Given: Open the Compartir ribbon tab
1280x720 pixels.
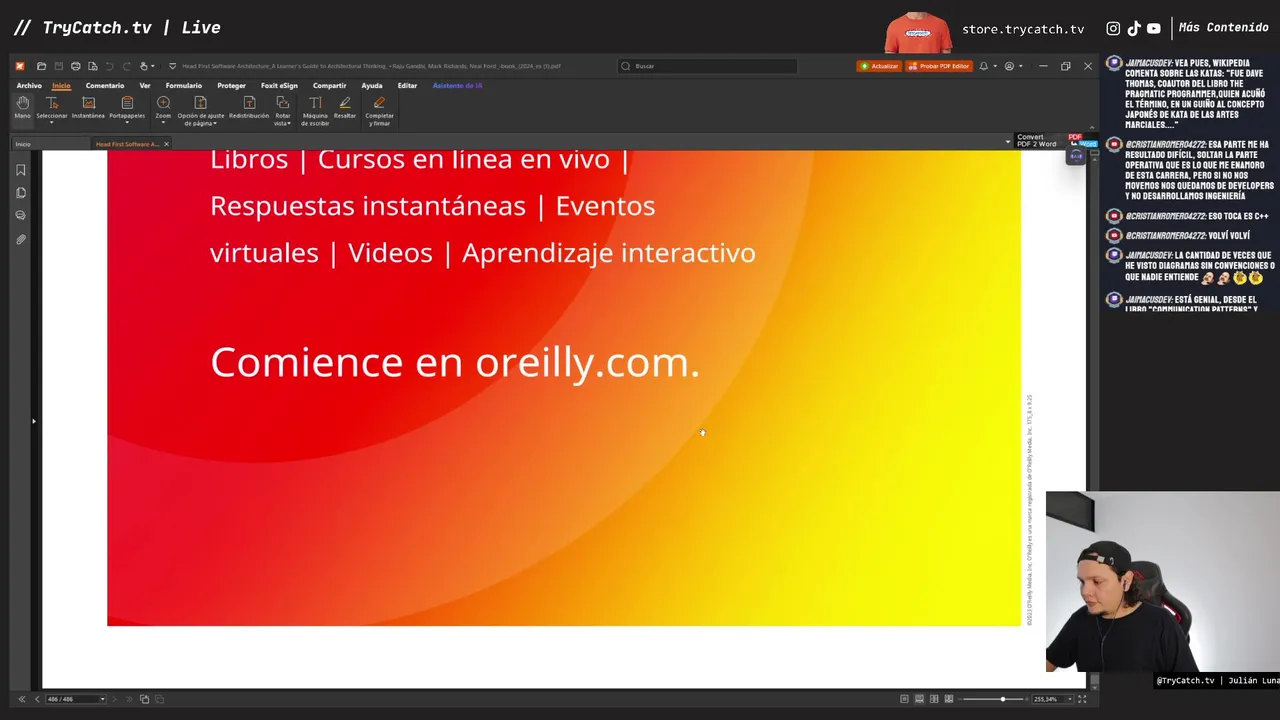Looking at the screenshot, I should (x=329, y=86).
